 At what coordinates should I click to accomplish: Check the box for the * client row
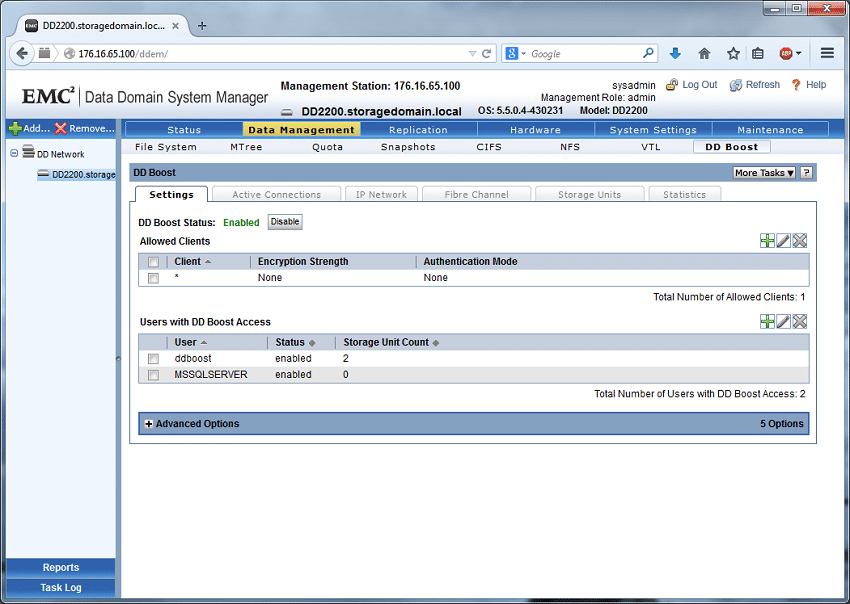pos(153,278)
